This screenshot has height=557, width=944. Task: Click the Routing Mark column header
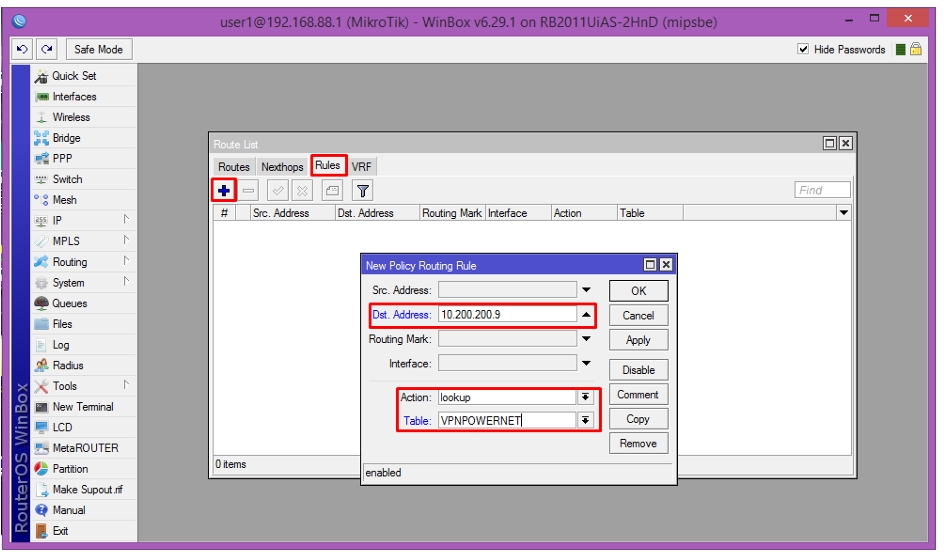pyautogui.click(x=452, y=213)
